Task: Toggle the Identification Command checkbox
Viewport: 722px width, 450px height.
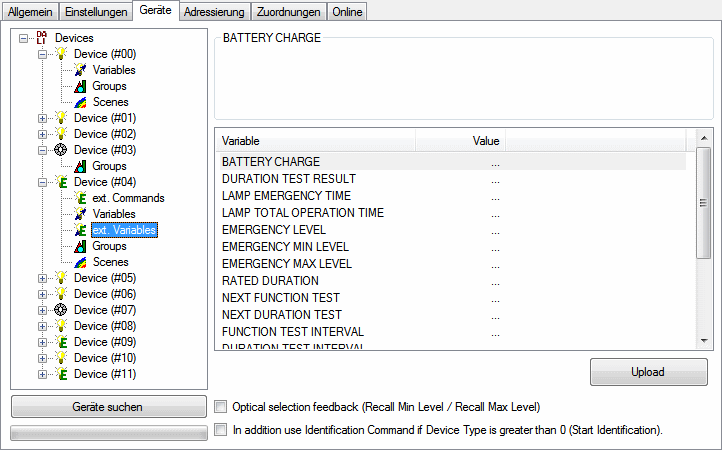Action: tap(221, 430)
